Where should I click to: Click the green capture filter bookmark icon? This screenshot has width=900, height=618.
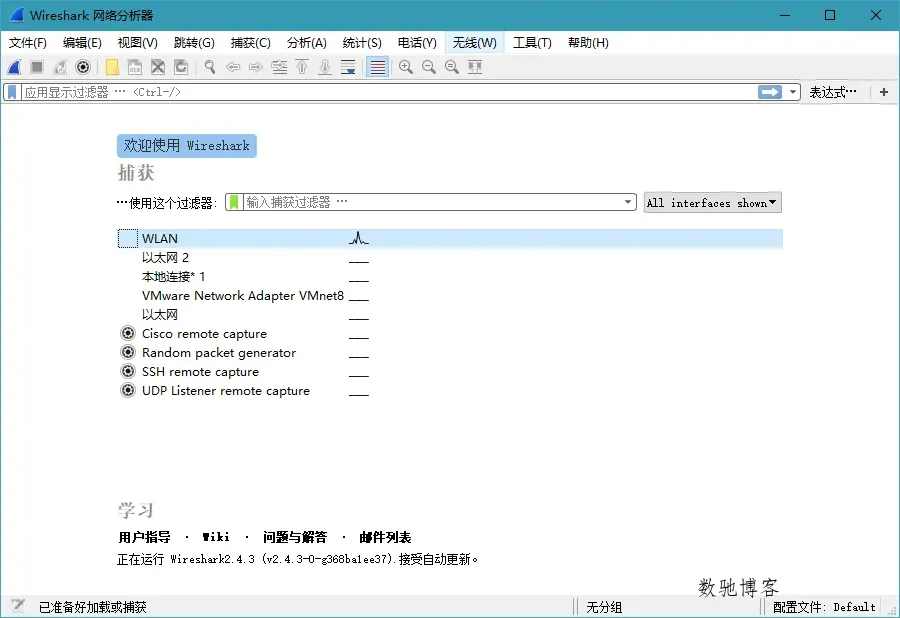pyautogui.click(x=234, y=202)
